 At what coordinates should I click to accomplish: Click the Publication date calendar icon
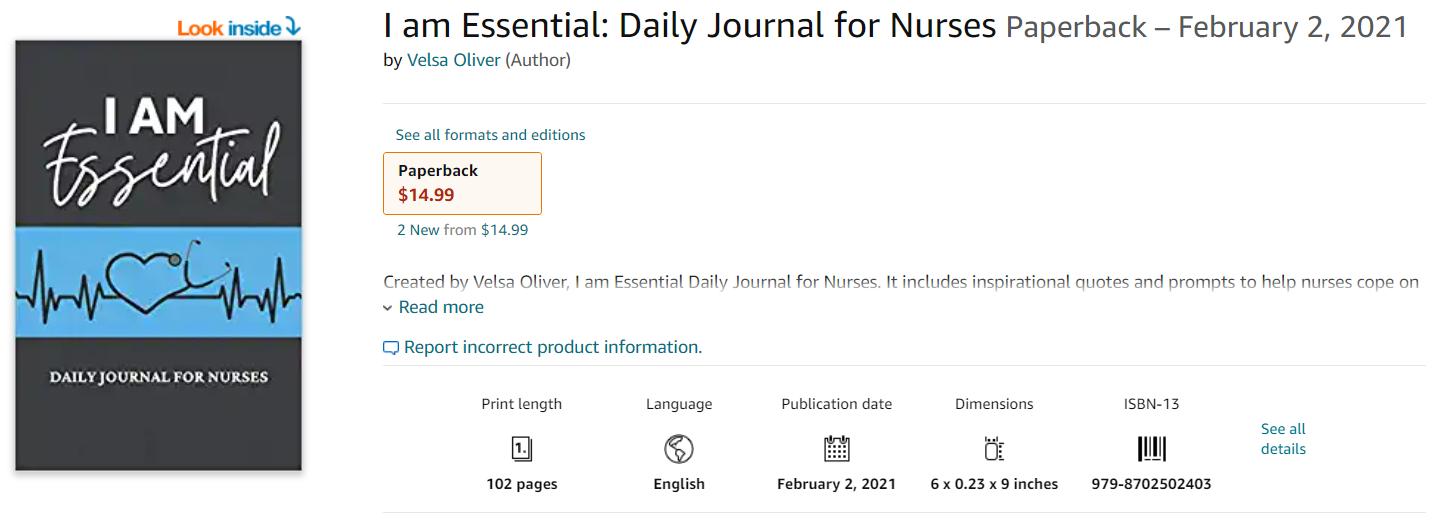[x=837, y=449]
